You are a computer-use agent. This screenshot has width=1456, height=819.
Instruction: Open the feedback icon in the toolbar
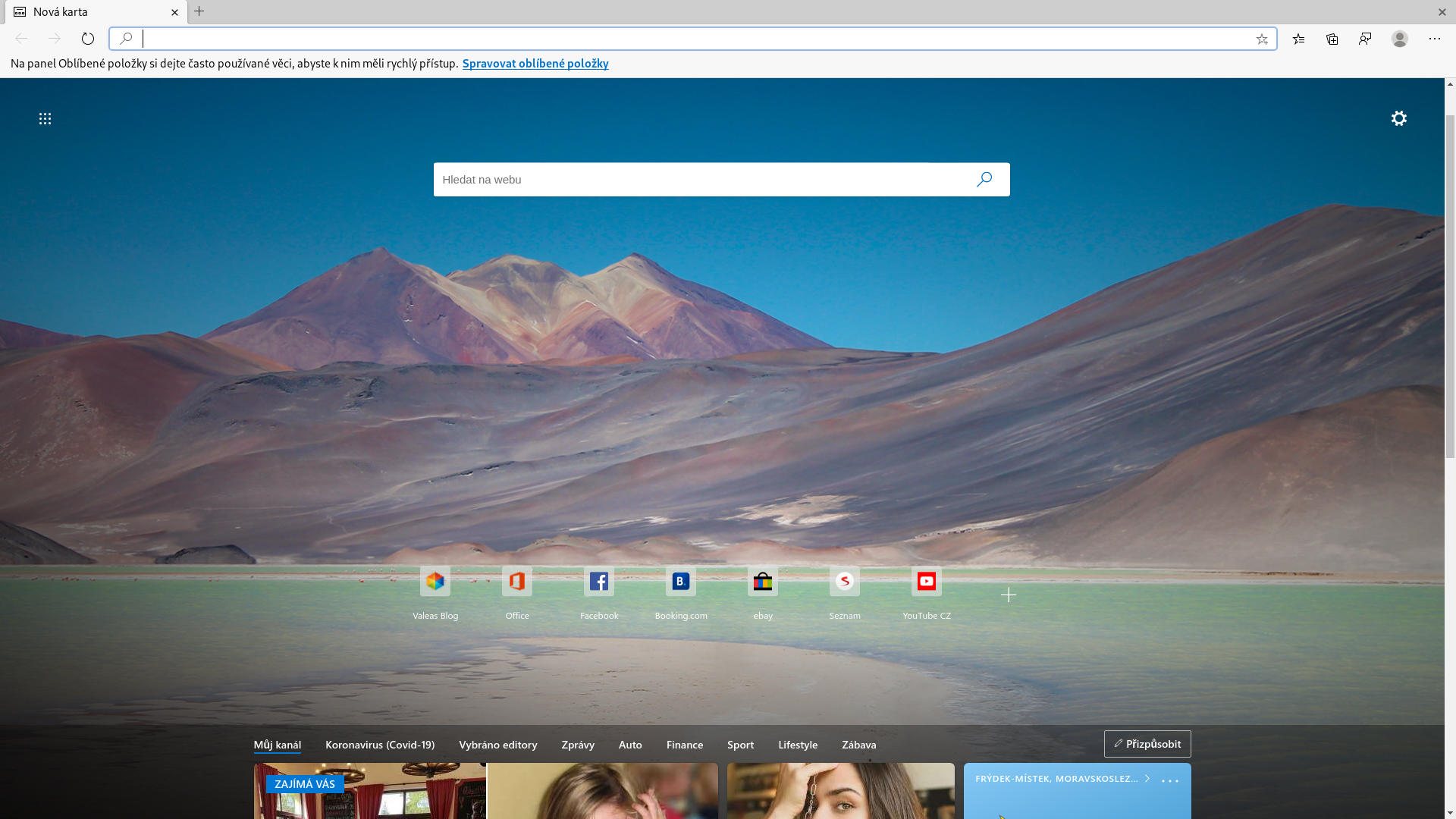point(1365,39)
